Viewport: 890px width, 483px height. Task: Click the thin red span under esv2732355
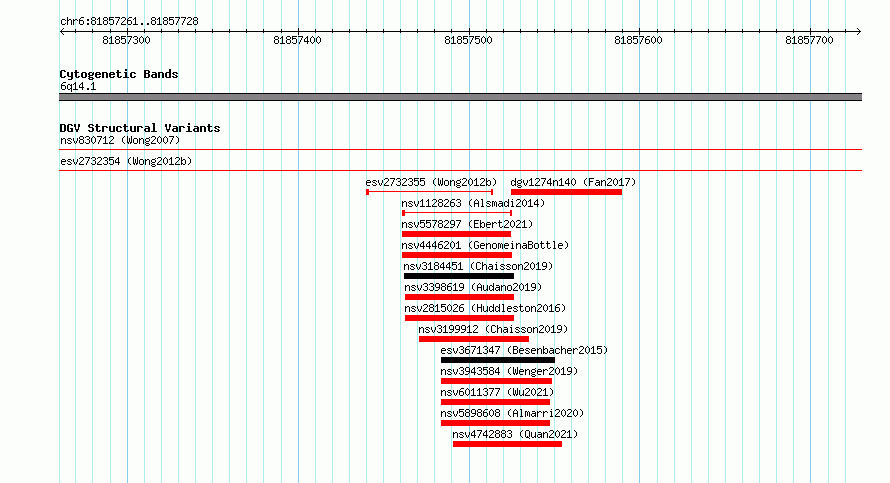[430, 192]
